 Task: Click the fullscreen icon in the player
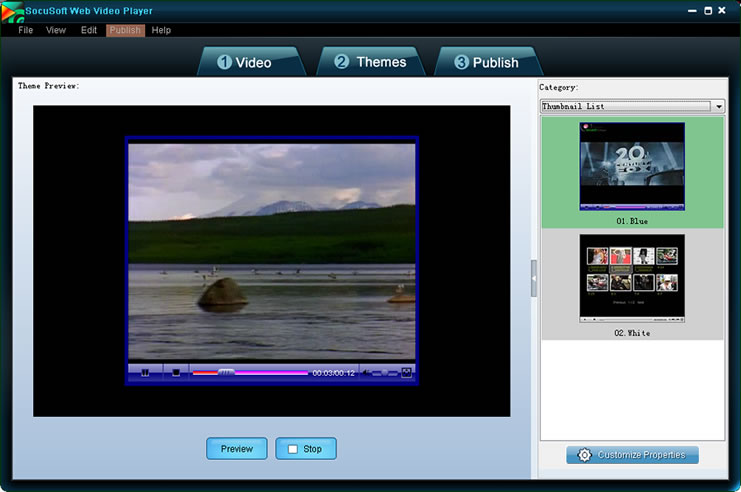point(406,373)
